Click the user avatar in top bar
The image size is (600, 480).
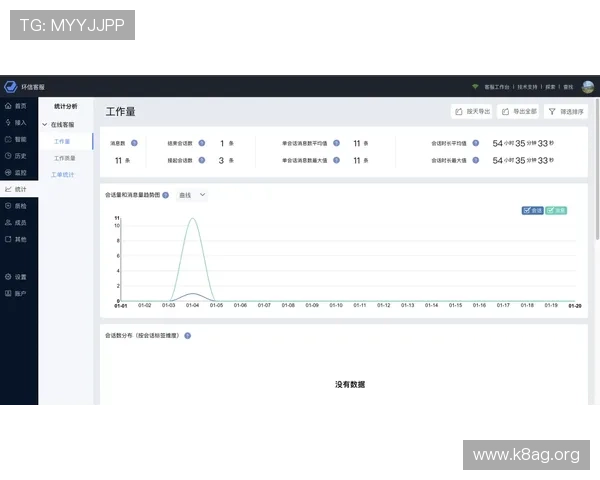tap(588, 87)
